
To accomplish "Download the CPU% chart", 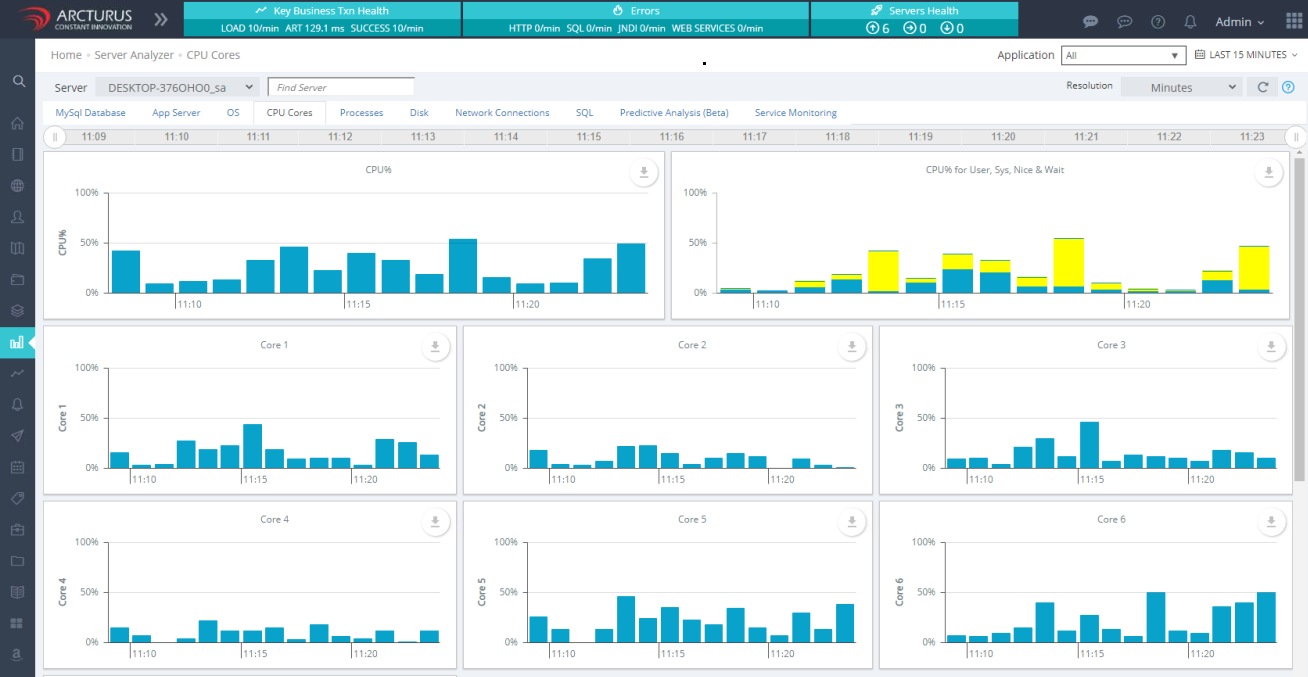I will (644, 173).
